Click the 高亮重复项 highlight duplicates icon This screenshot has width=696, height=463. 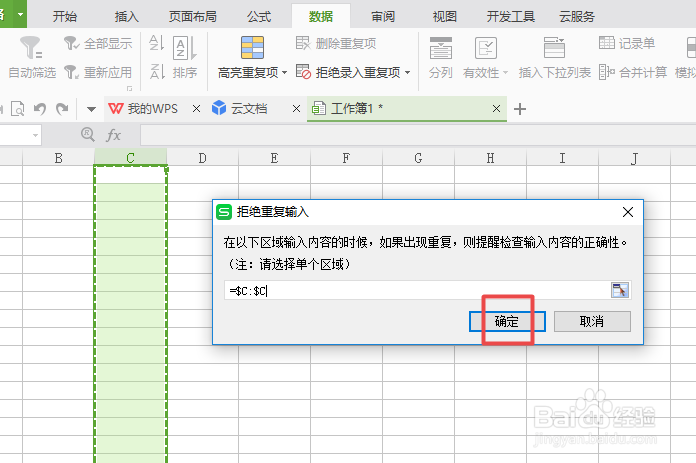[252, 47]
